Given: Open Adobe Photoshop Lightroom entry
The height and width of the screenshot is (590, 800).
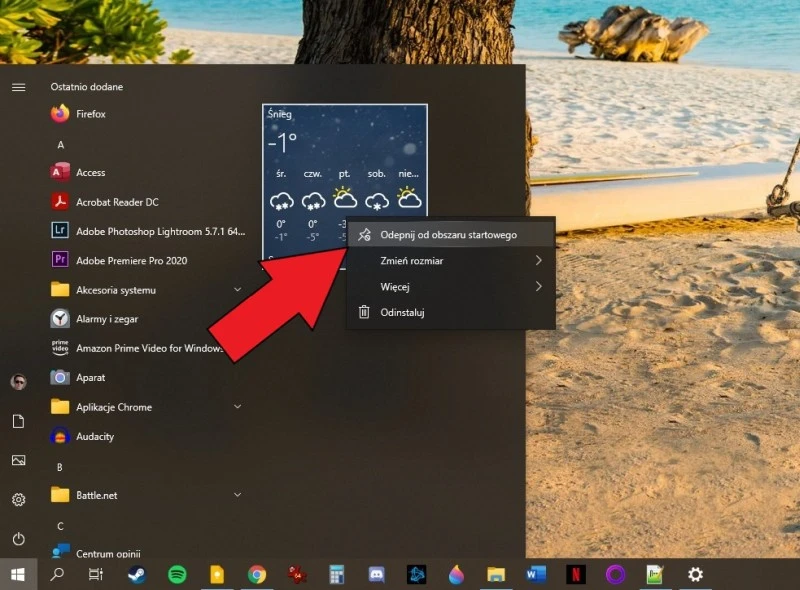Looking at the screenshot, I should point(145,231).
